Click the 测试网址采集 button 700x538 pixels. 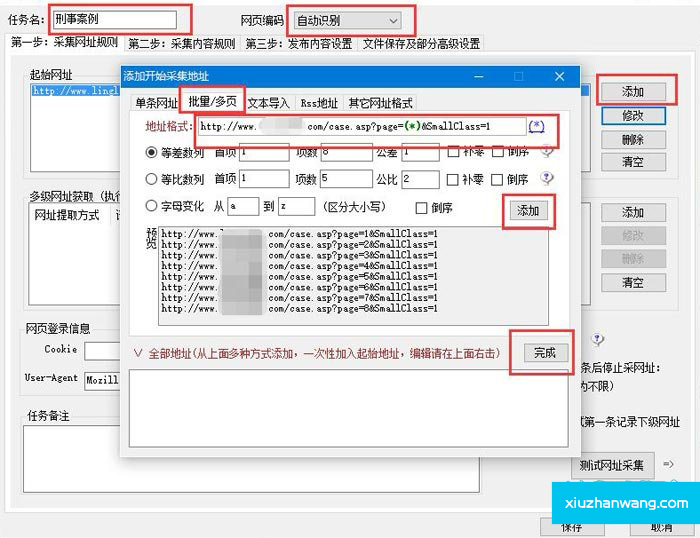coord(614,465)
